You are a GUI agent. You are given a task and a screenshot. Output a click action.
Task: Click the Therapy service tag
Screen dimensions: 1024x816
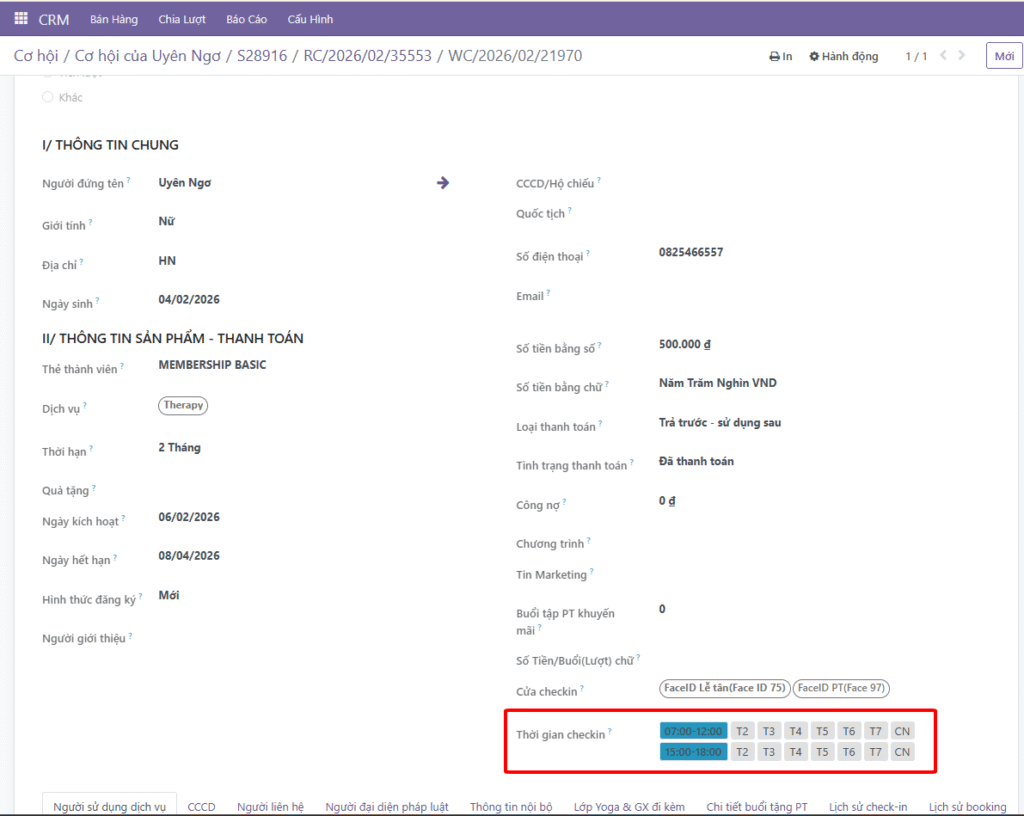coord(183,405)
